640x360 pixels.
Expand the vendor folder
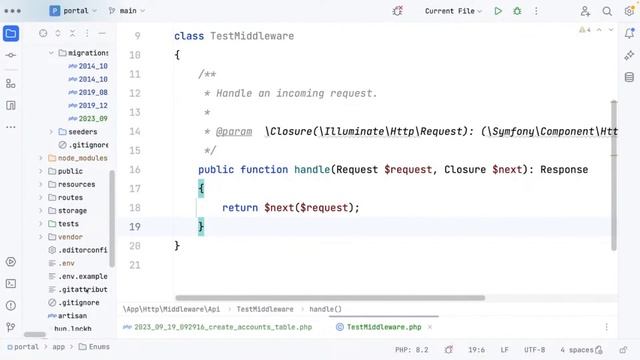[41, 237]
